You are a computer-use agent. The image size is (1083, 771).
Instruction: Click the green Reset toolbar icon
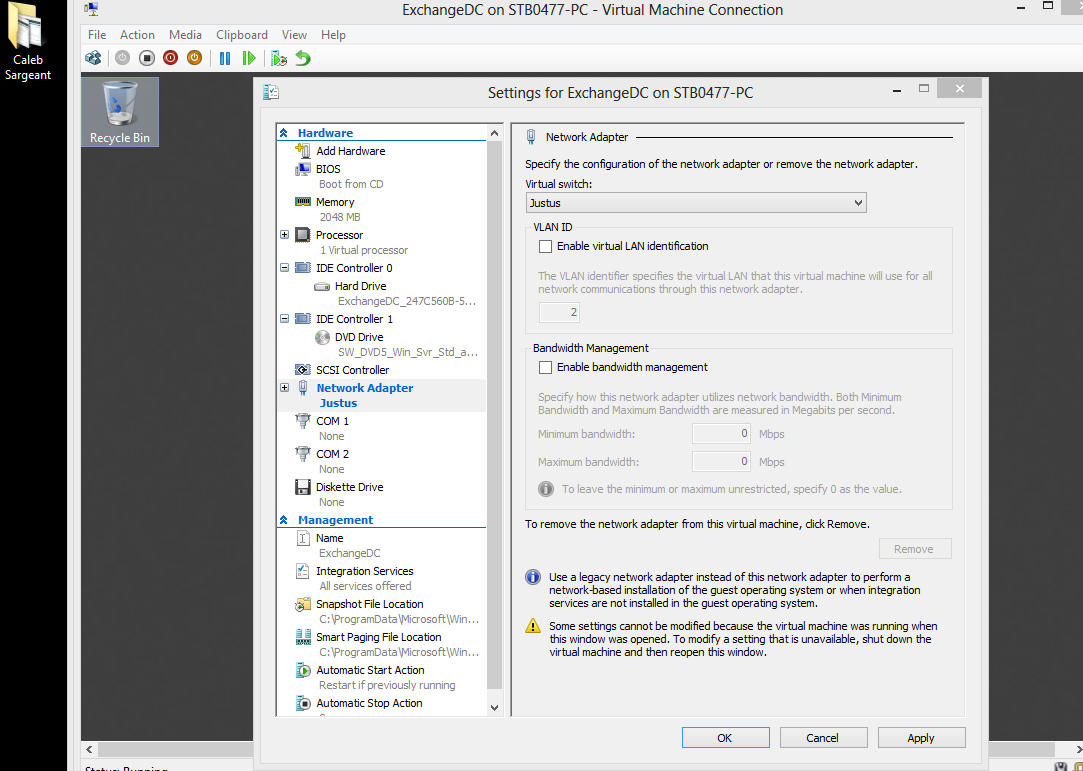[249, 58]
